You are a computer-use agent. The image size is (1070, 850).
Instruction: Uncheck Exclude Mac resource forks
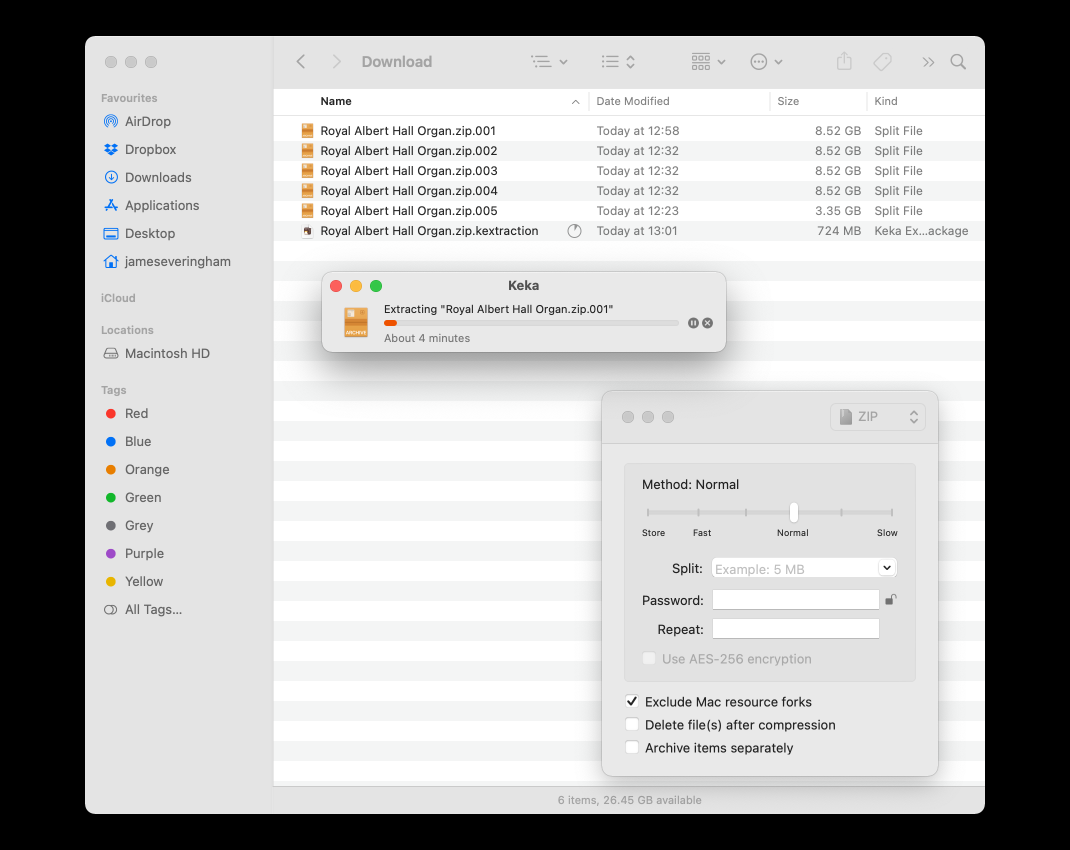tap(632, 701)
